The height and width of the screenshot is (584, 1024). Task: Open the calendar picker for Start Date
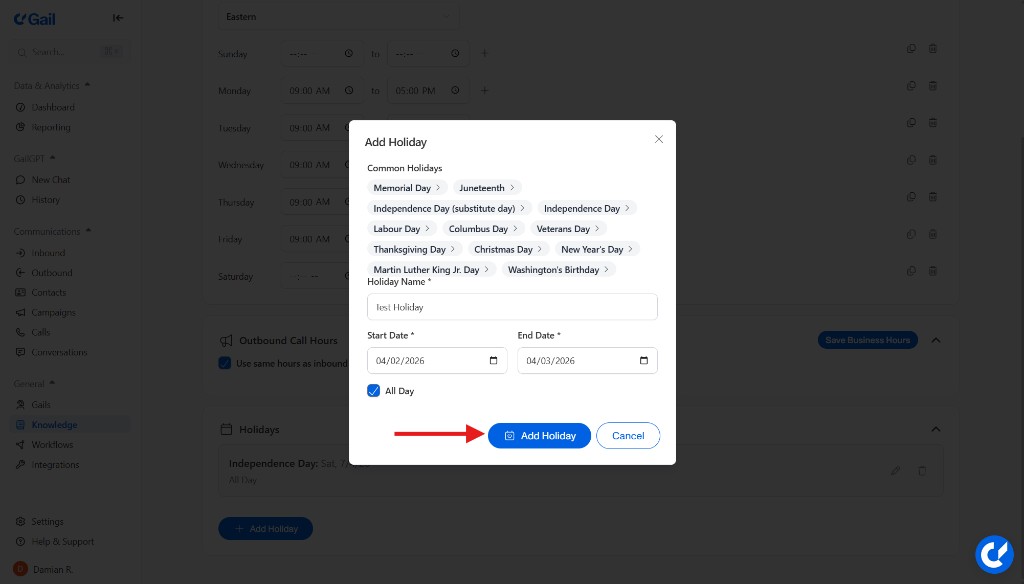pos(493,360)
